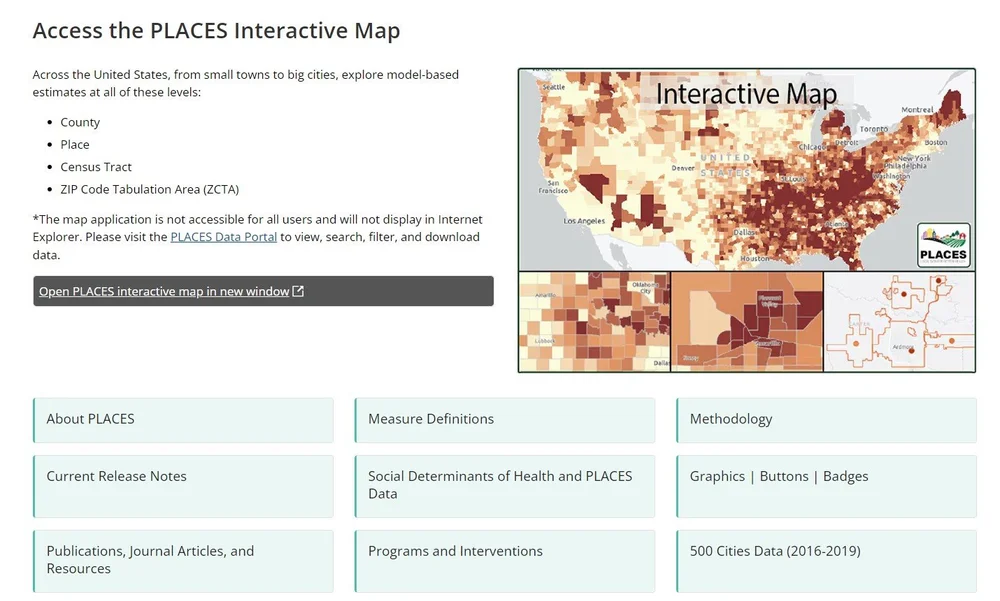Screen dimensions: 1000x601
Task: Click the external-link icon beside the interactive map link
Action: click(x=298, y=291)
